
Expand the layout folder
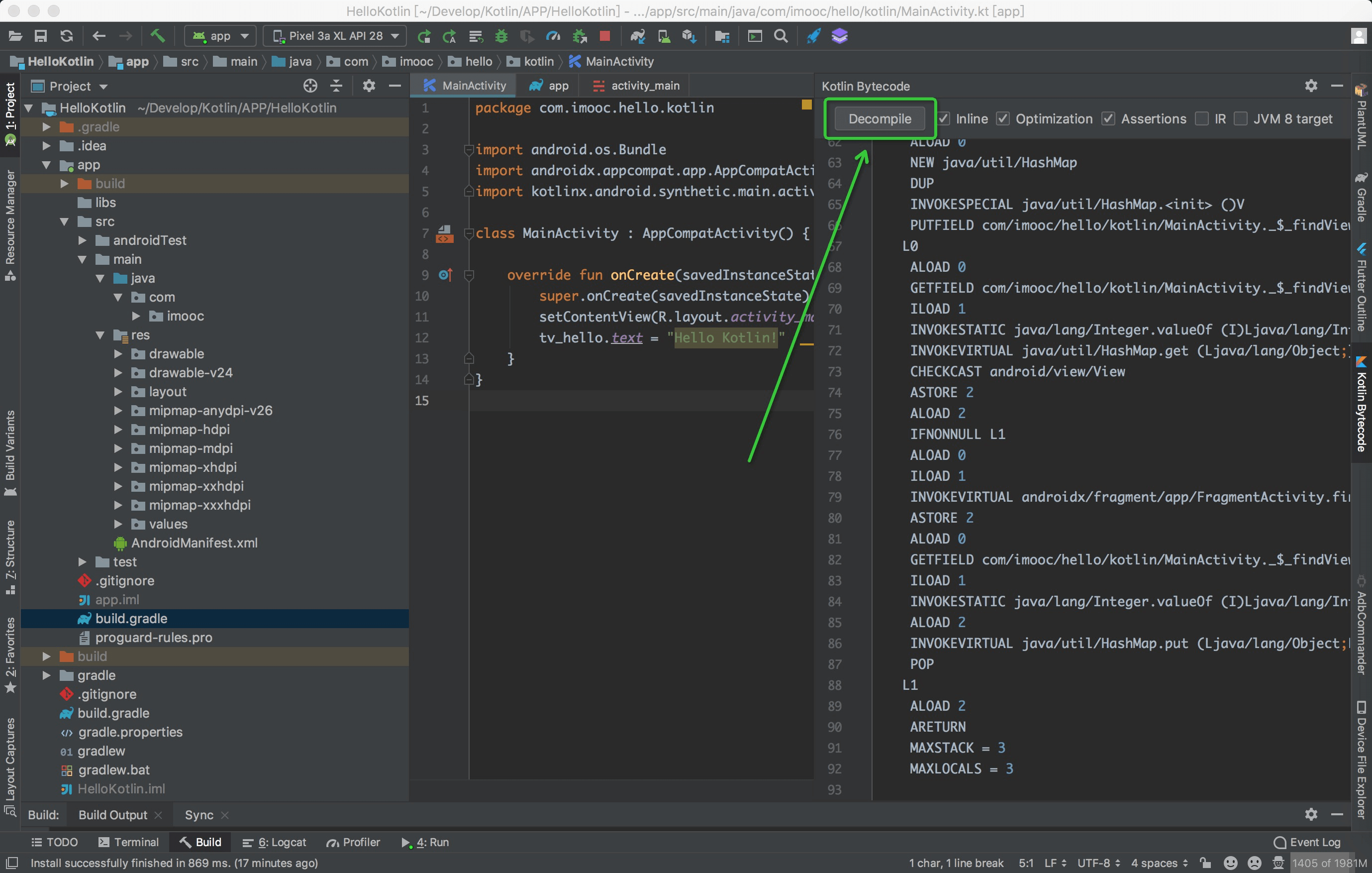(118, 392)
